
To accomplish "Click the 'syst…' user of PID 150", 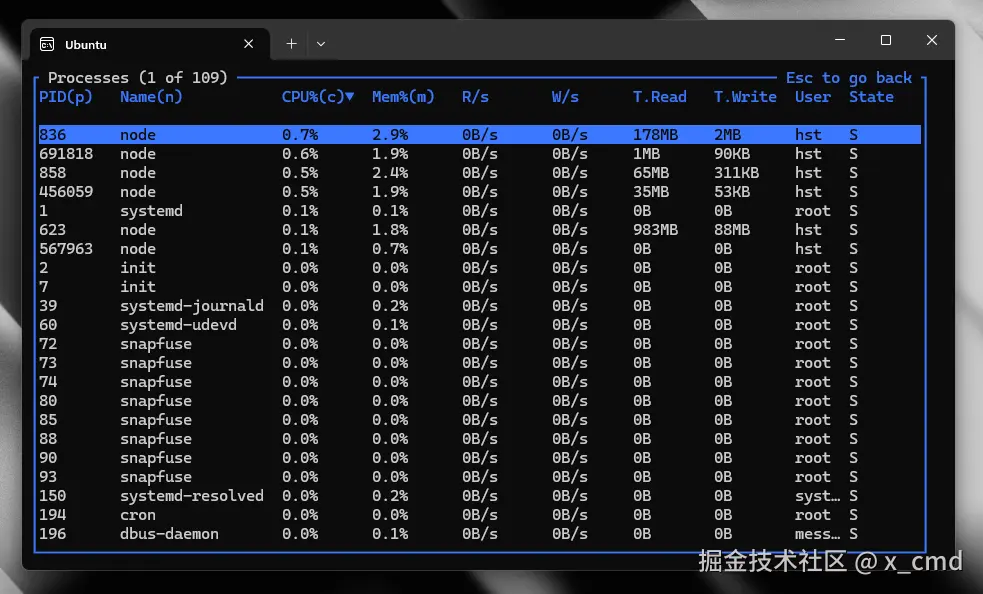I will [x=817, y=496].
